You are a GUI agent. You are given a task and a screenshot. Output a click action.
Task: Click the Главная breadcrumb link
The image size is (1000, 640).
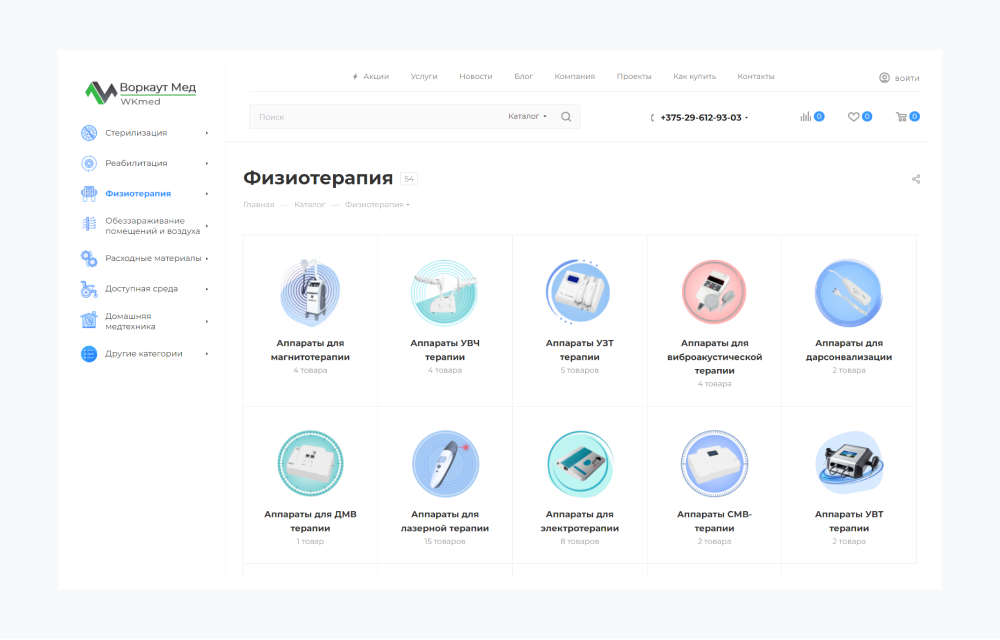click(x=258, y=205)
